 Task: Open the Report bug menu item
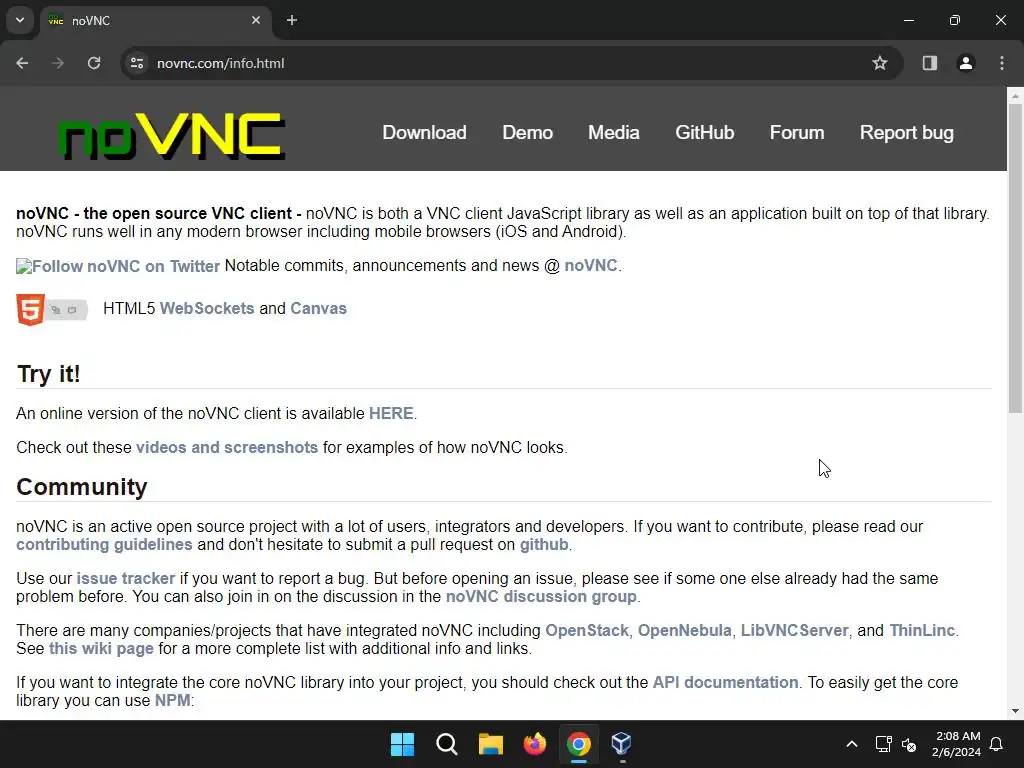point(906,133)
